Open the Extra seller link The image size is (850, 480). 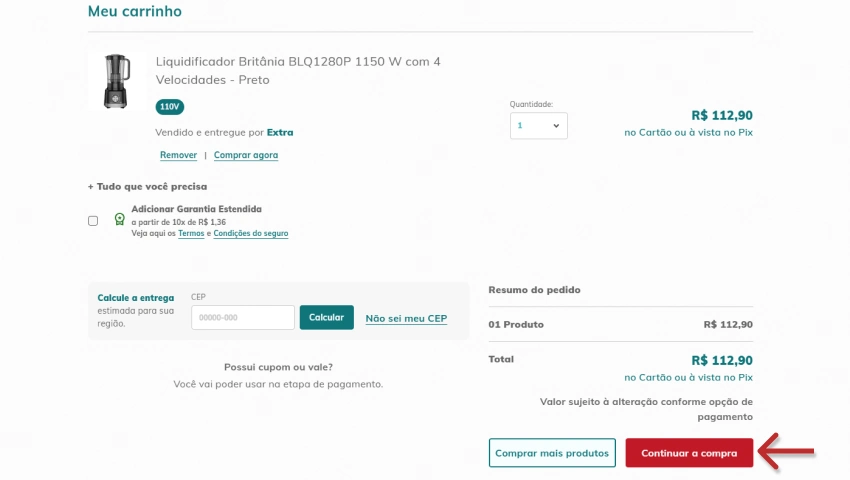click(280, 132)
